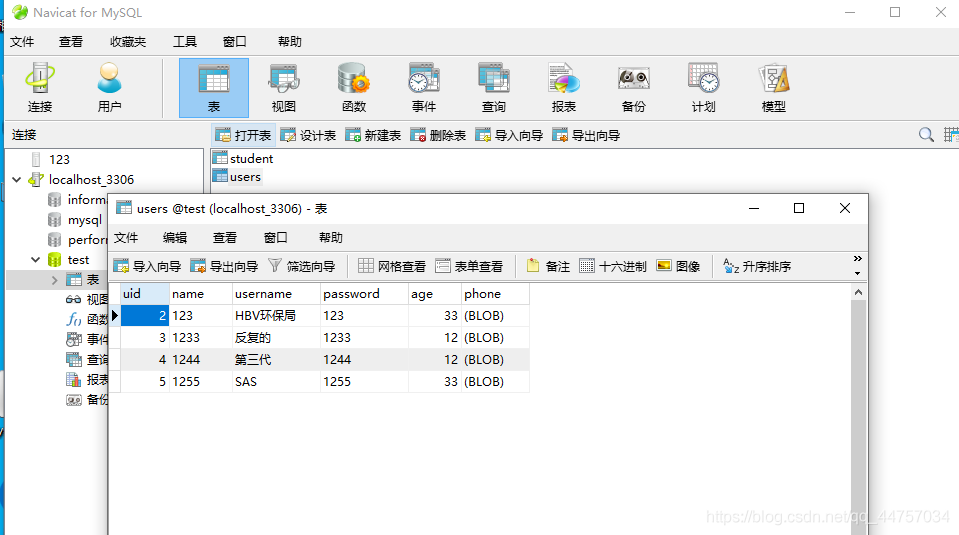Click 导入向导 in users table window

pyautogui.click(x=147, y=266)
